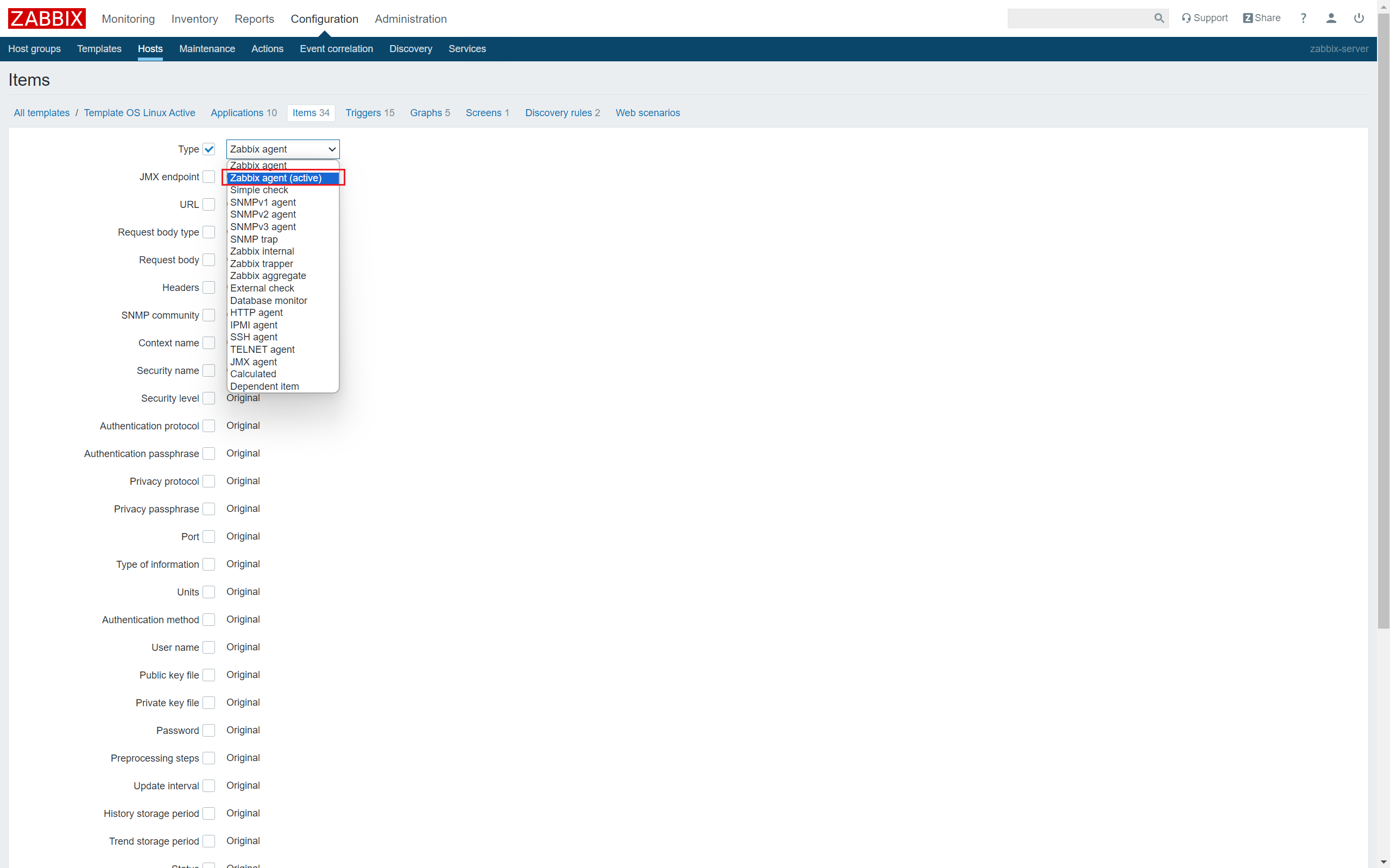Select Zabbix agent (active) option
Viewport: 1390px width, 868px height.
click(283, 178)
